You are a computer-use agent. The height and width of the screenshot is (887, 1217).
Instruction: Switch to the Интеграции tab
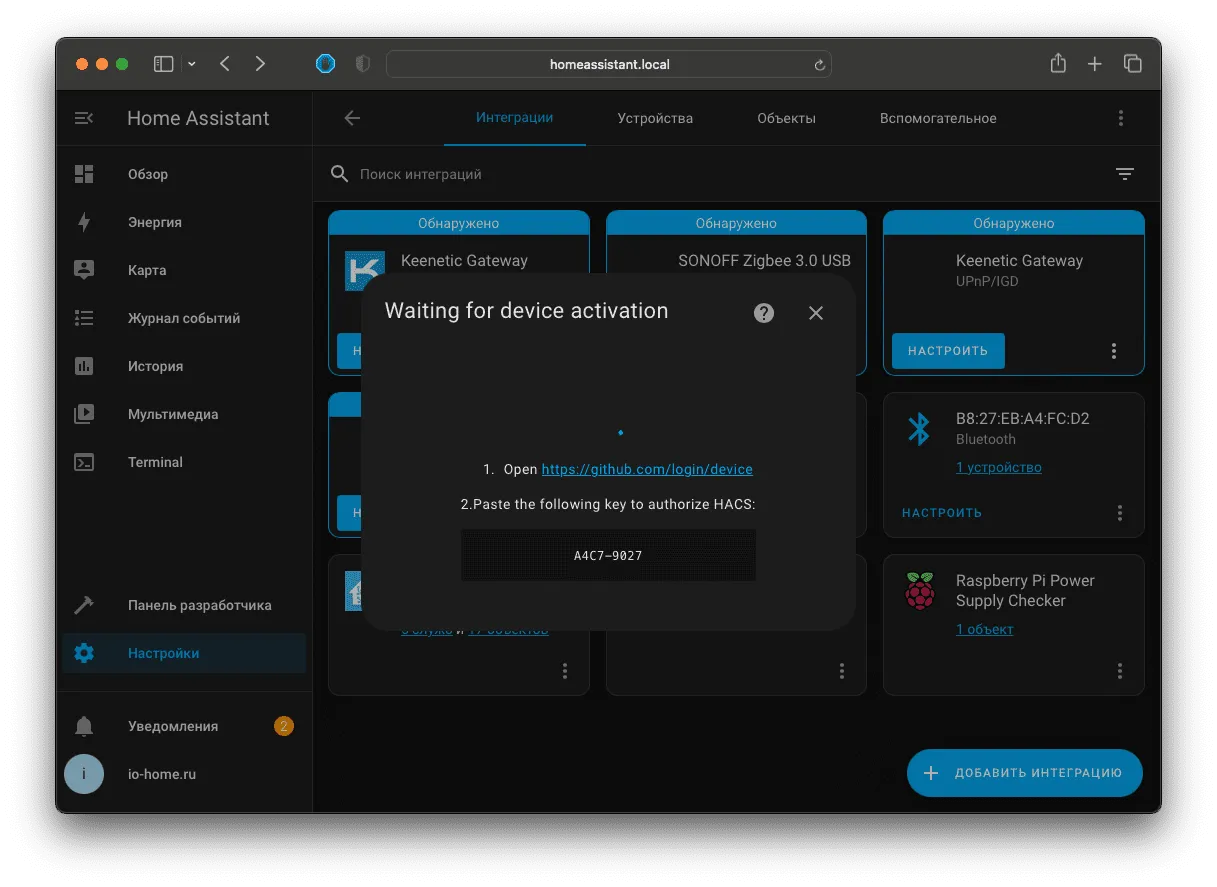pos(515,118)
